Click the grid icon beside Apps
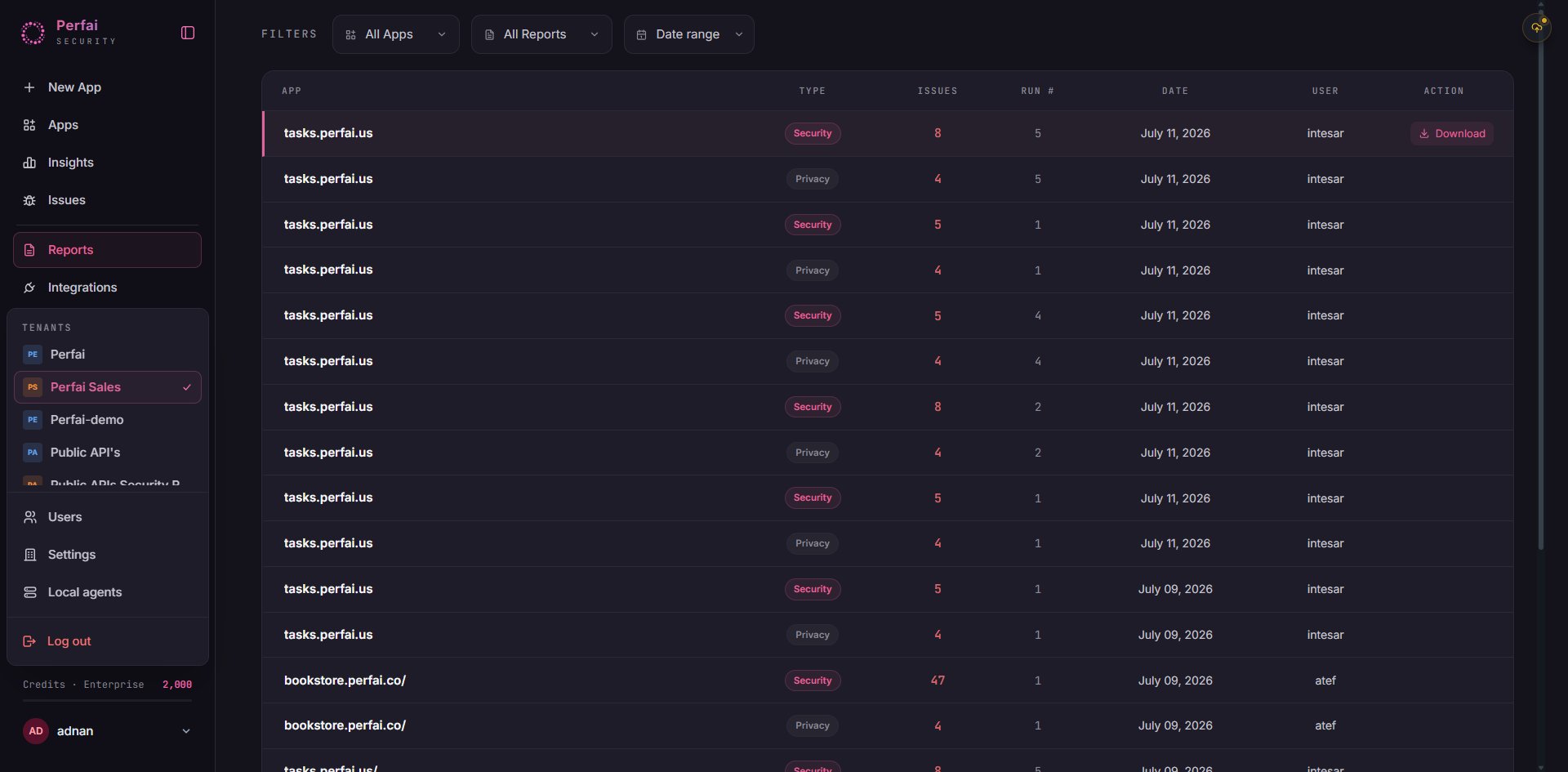 pos(29,125)
